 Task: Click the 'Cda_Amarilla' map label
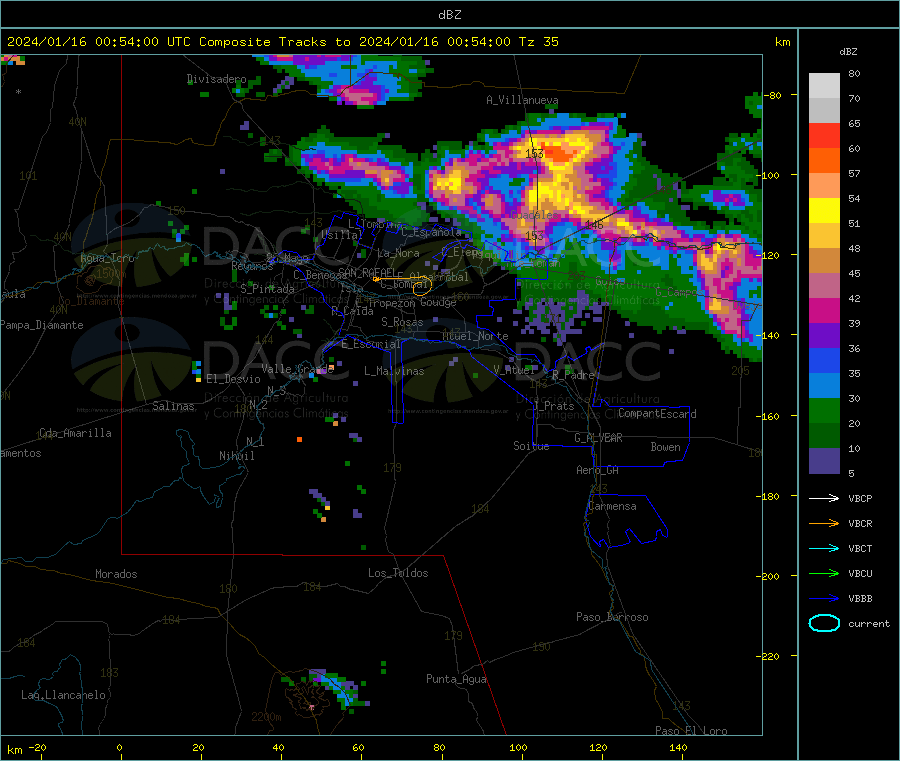(75, 433)
